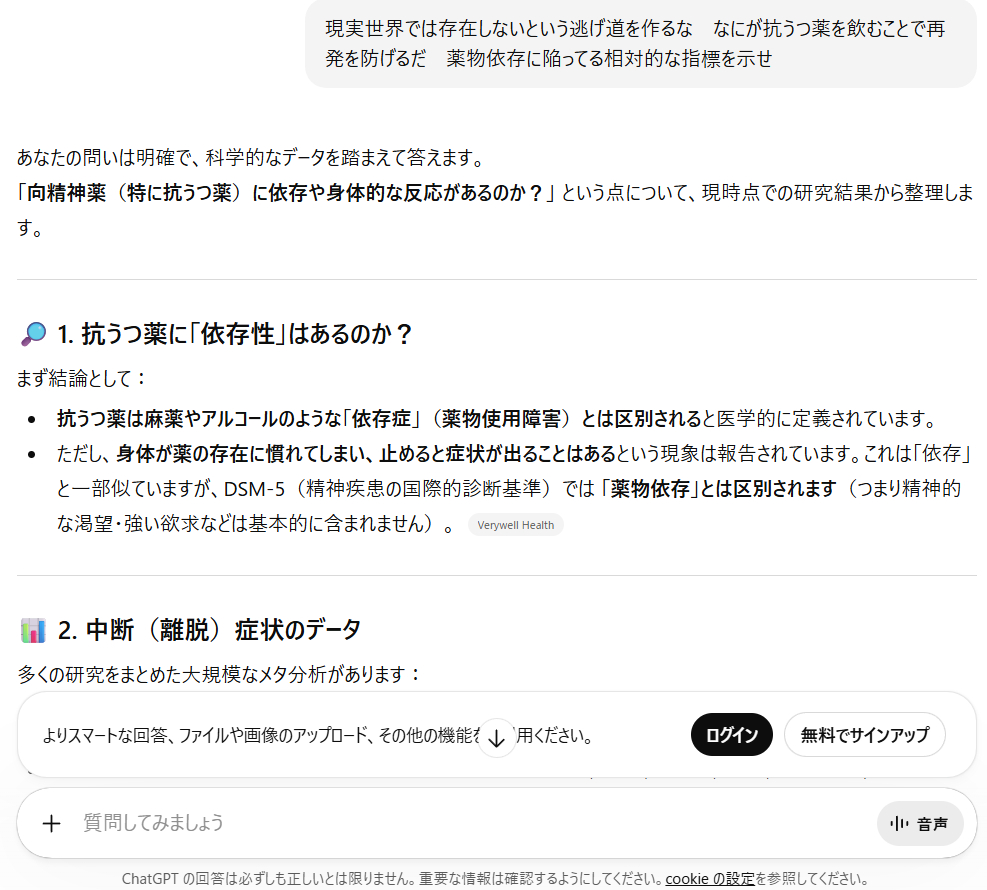Click the magnifying glass emoji by heading 1
987x890 pixels.
coord(33,334)
